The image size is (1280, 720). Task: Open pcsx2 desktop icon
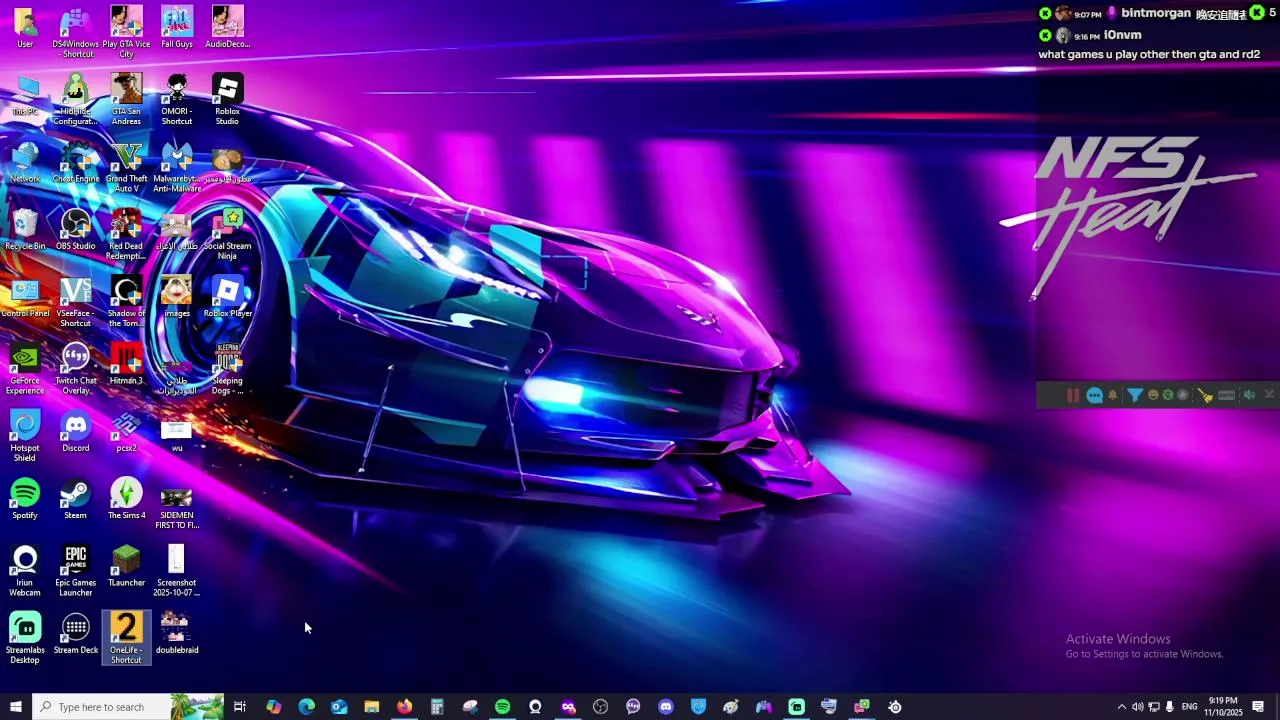126,433
